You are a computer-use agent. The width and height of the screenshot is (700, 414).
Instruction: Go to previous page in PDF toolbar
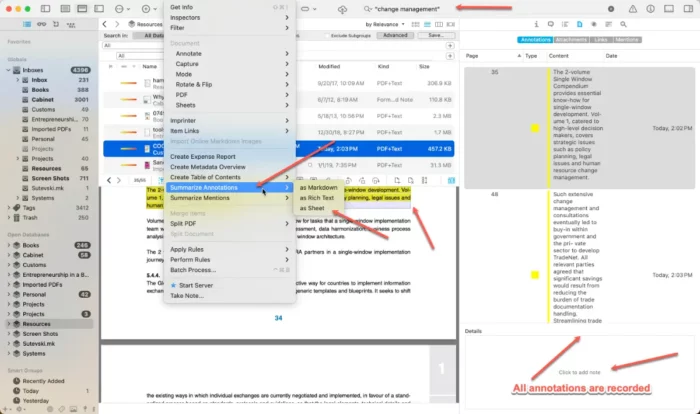pos(109,180)
